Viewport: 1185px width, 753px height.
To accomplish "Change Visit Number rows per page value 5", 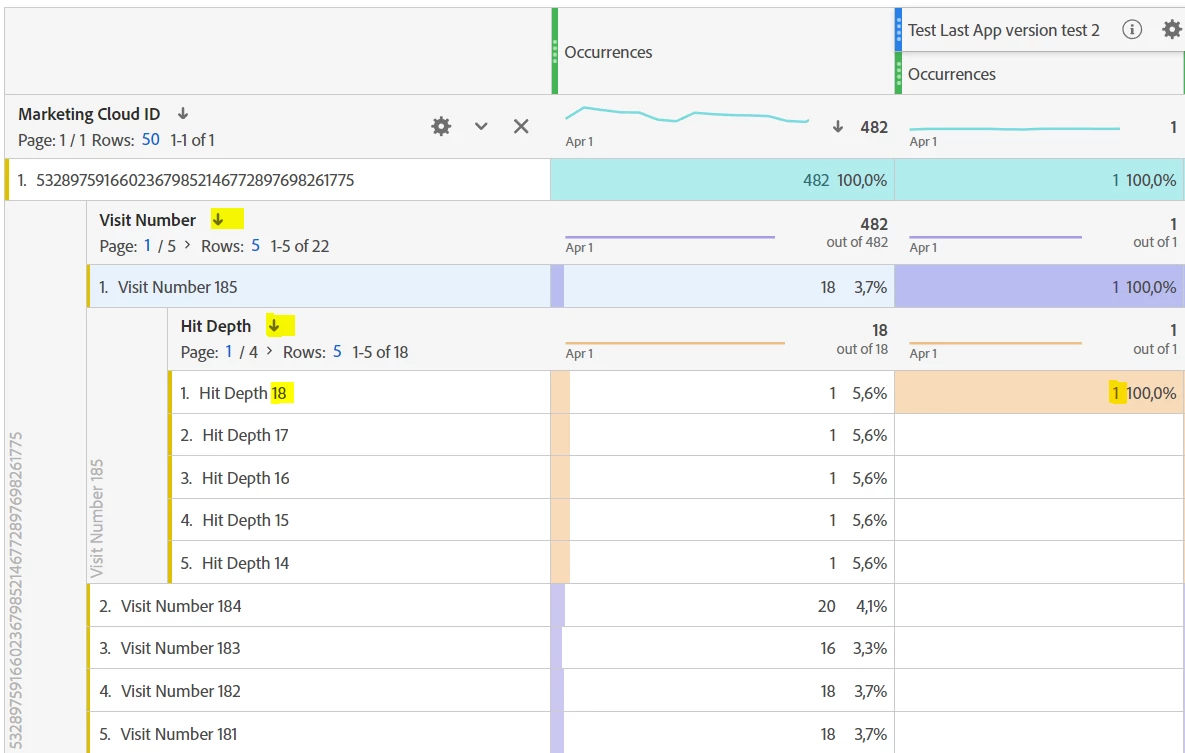I will pyautogui.click(x=255, y=246).
